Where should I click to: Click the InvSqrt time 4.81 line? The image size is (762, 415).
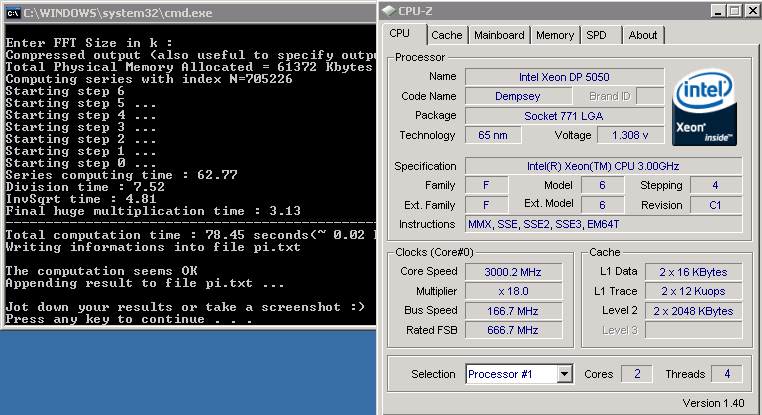[81, 199]
